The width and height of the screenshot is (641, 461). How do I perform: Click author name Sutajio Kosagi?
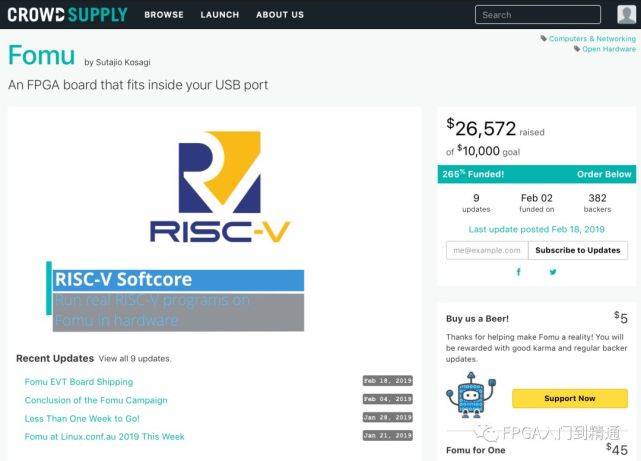(123, 62)
